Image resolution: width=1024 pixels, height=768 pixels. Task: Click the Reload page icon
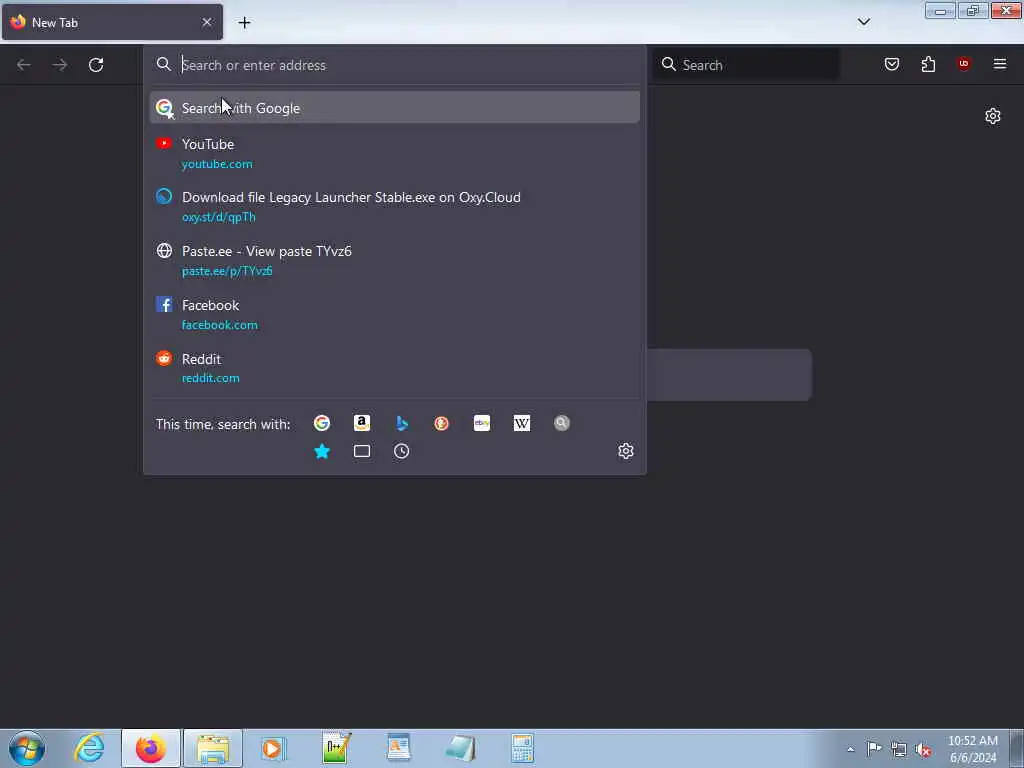96,65
